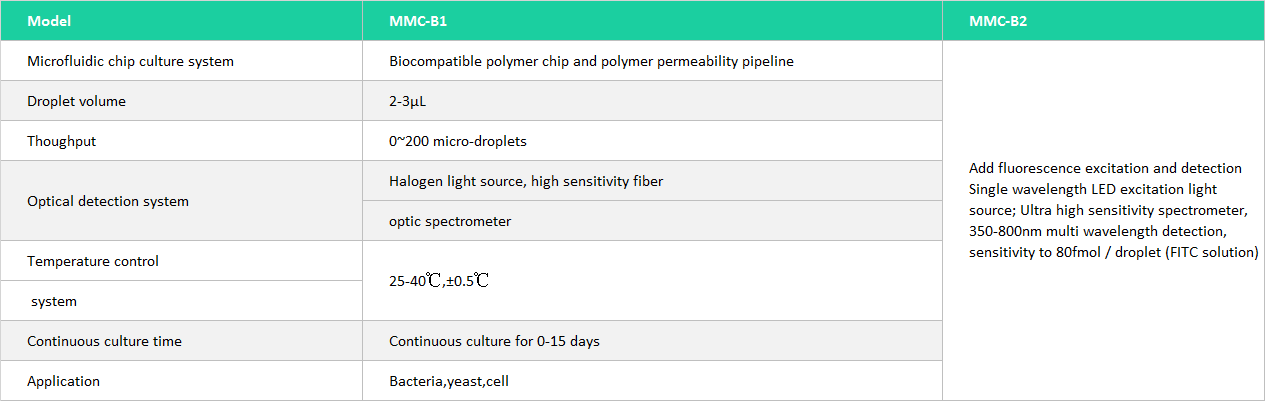Click the MMC-B2 column header
Image resolution: width=1265 pixels, height=401 pixels.
click(998, 21)
